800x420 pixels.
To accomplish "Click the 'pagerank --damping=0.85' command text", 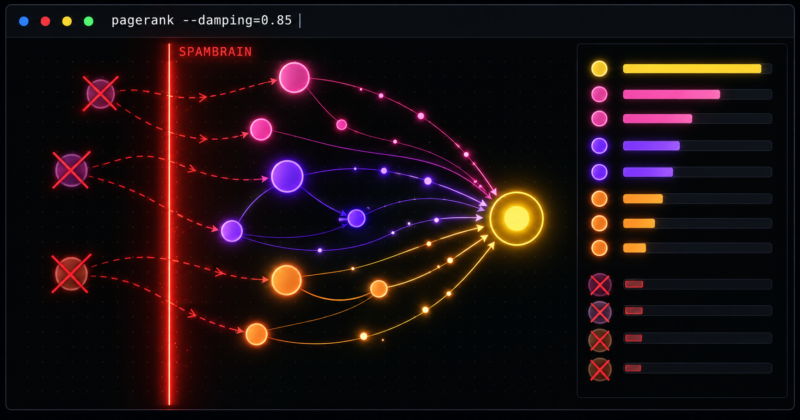I will (202, 20).
